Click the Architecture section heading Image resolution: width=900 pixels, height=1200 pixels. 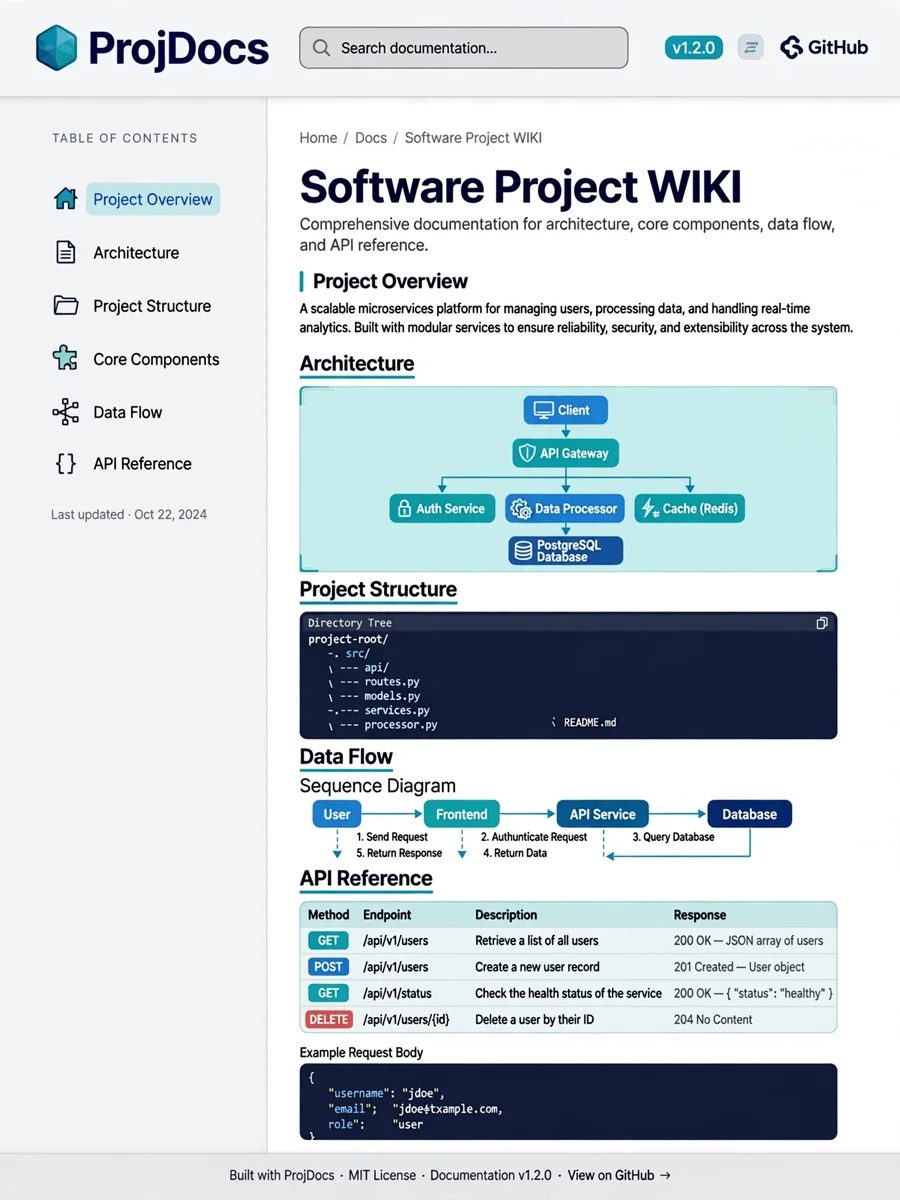[357, 364]
